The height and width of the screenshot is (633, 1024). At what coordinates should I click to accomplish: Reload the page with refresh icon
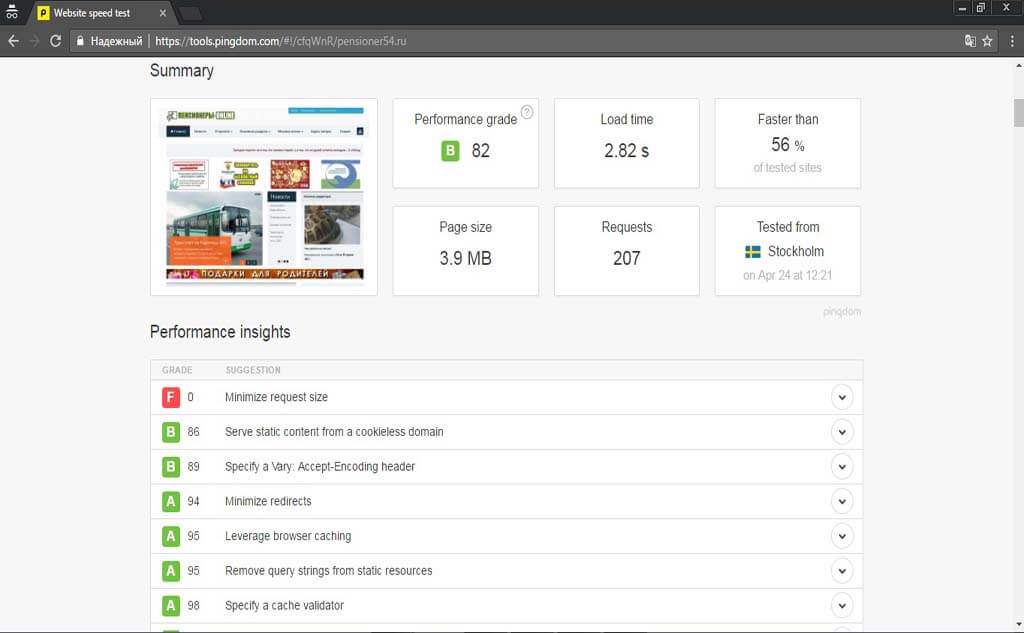[56, 41]
